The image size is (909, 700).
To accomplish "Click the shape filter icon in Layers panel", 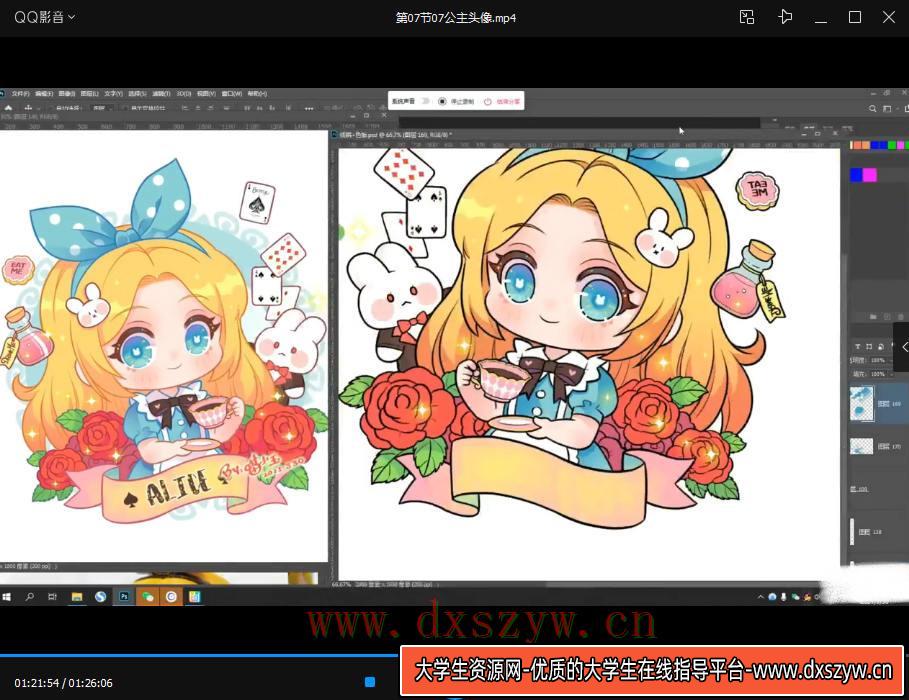I will [x=869, y=346].
